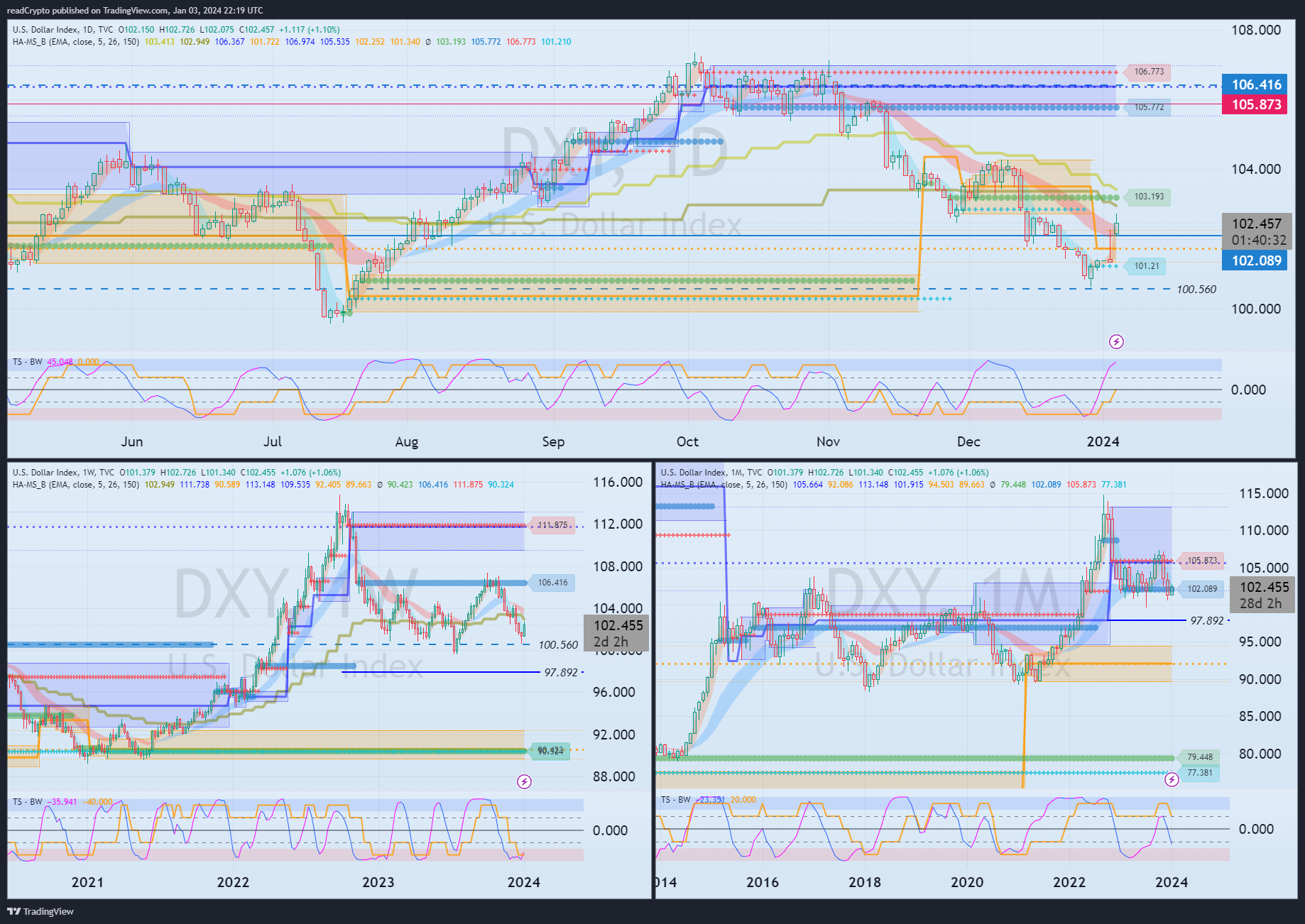Viewport: 1305px width, 924px height.
Task: Click the 97.892 line label on monthly chart
Action: (x=1207, y=621)
